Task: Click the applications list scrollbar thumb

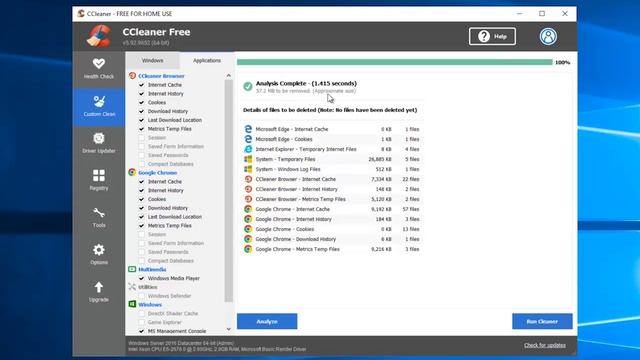Action: pos(229,191)
